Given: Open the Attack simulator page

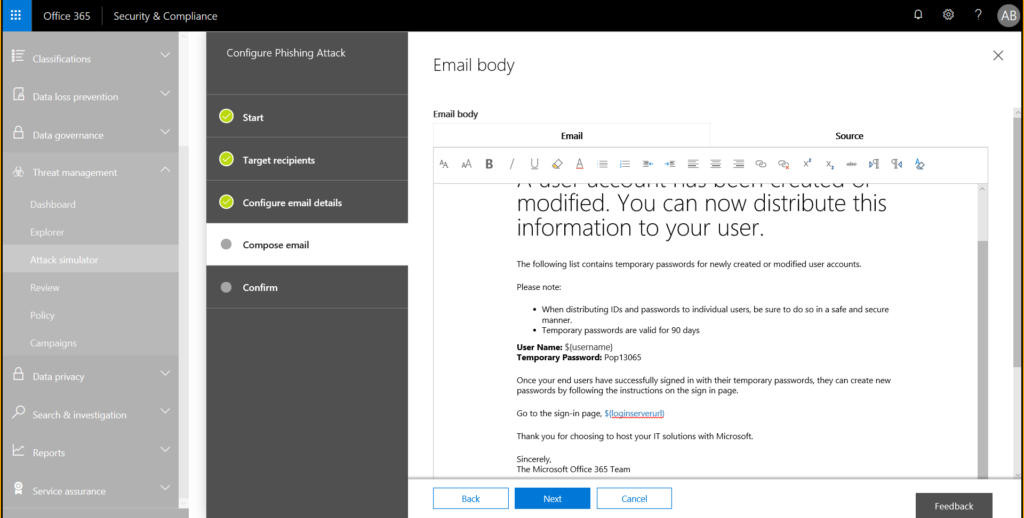Looking at the screenshot, I should click(64, 259).
